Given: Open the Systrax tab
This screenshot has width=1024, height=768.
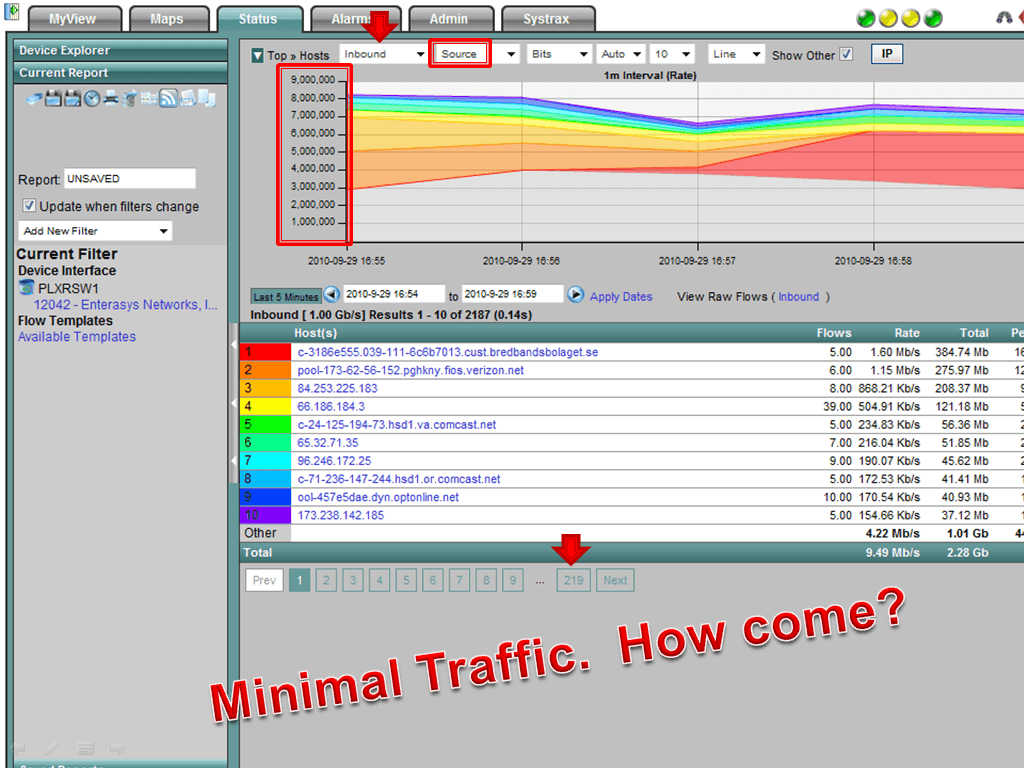Looking at the screenshot, I should point(547,19).
